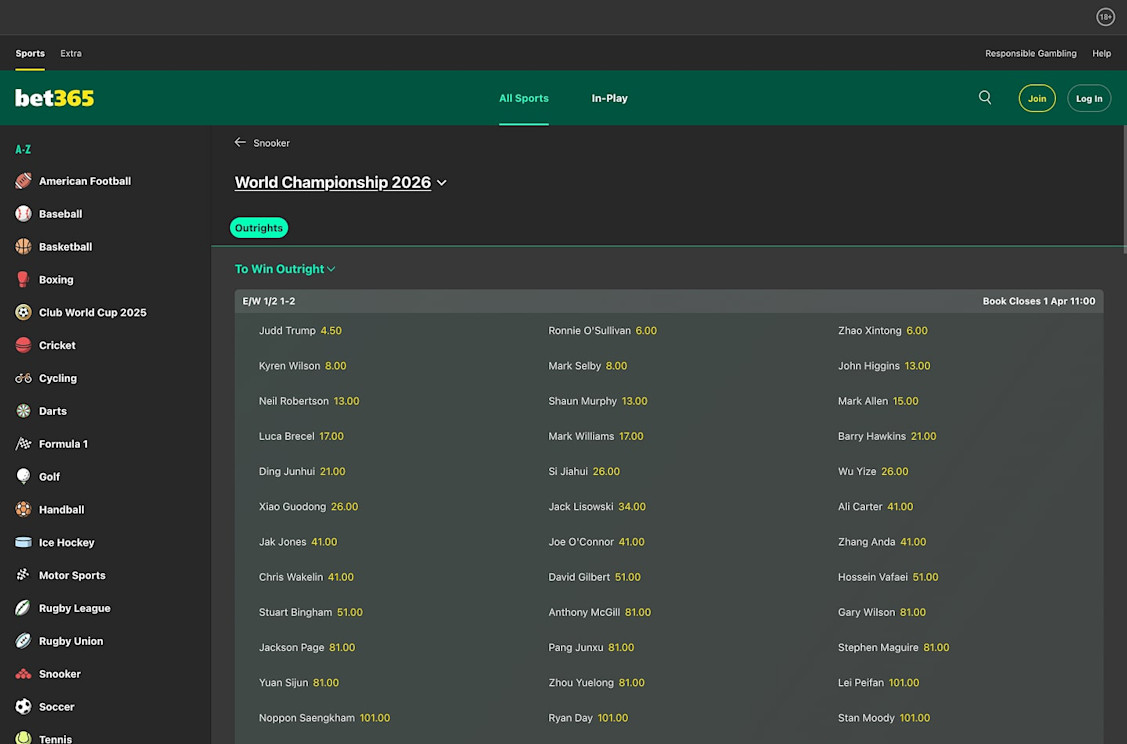
Task: Click the page vertical scrollbar
Action: [1124, 189]
